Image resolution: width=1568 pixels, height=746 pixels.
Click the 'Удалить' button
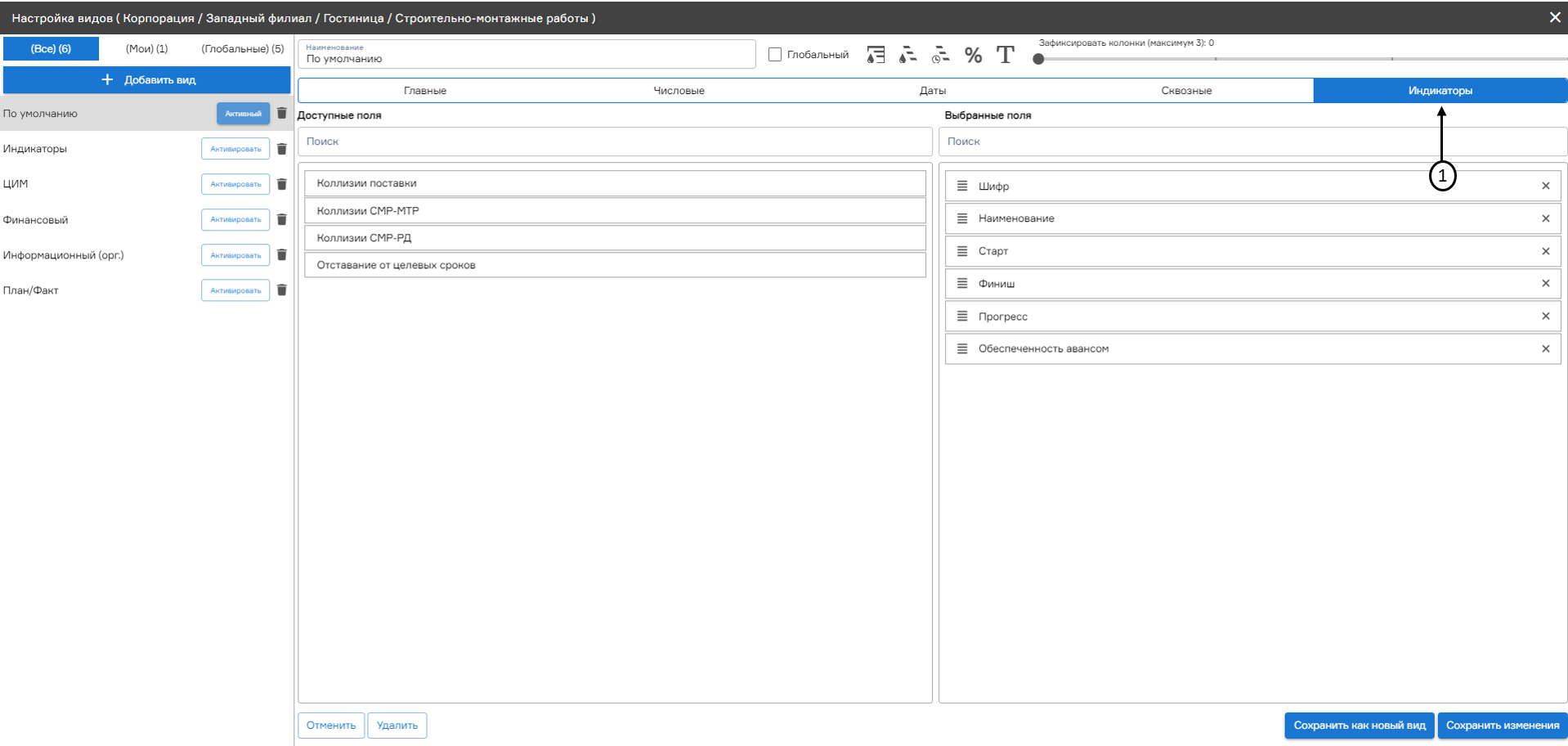[397, 726]
